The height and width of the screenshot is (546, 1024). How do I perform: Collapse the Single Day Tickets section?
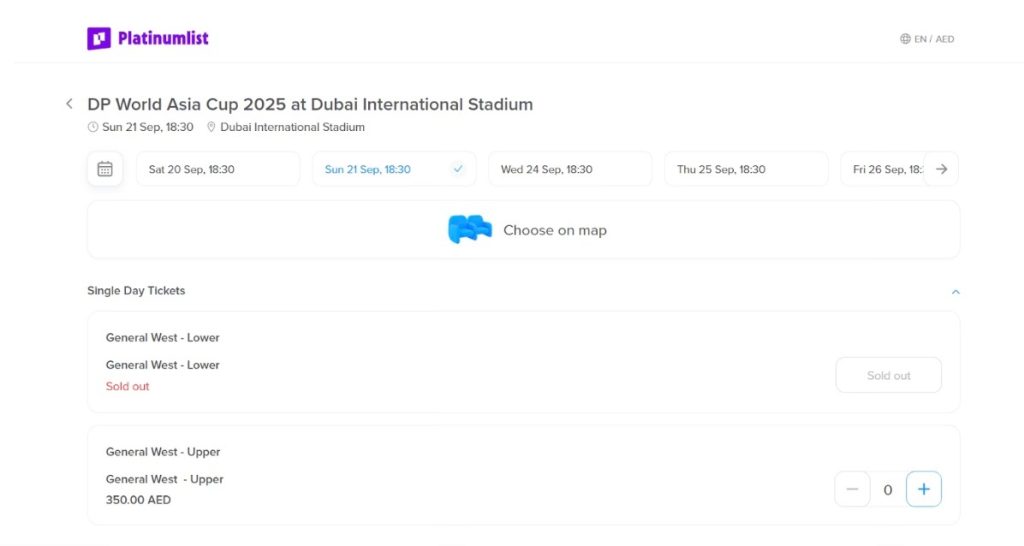955,291
